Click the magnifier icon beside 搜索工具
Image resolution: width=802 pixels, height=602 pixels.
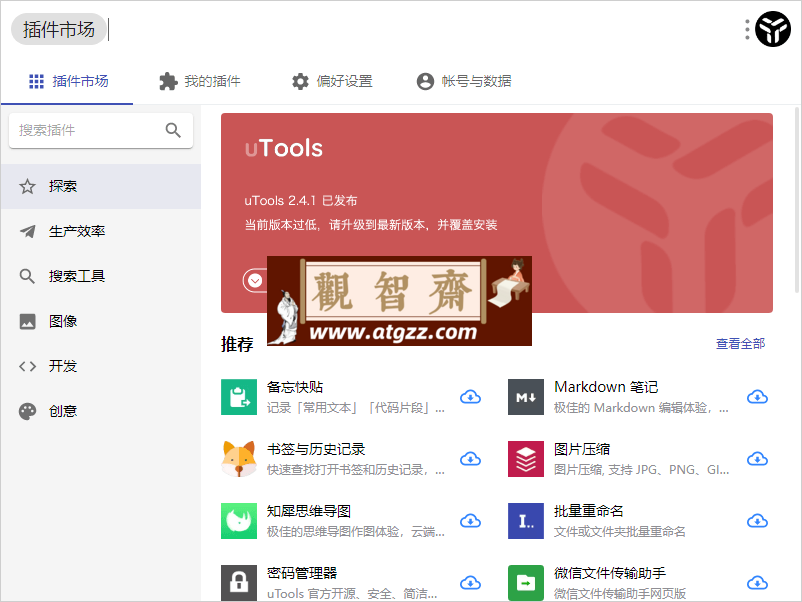pyautogui.click(x=28, y=276)
